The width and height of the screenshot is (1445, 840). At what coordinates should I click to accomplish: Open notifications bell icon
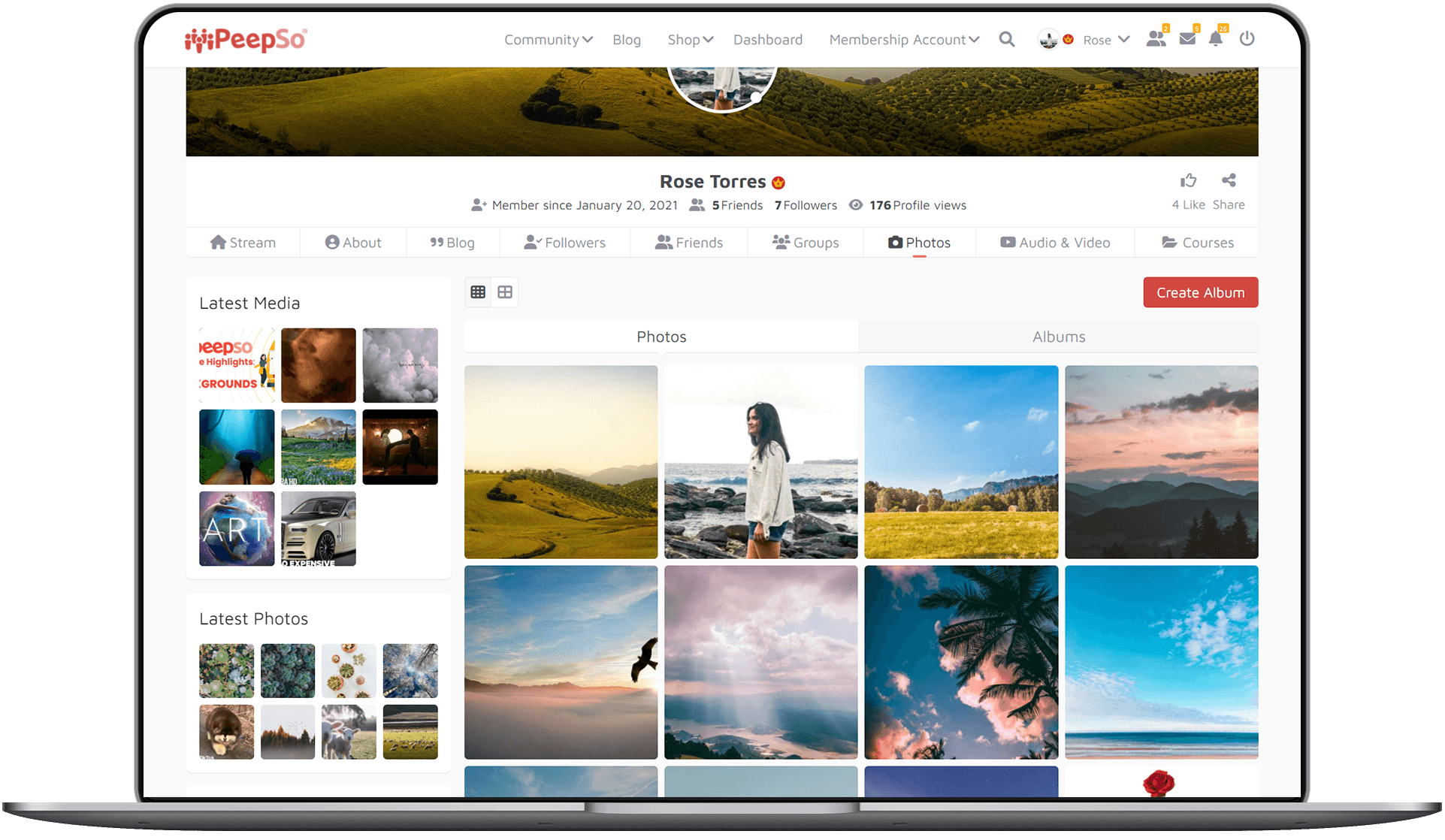pyautogui.click(x=1216, y=39)
